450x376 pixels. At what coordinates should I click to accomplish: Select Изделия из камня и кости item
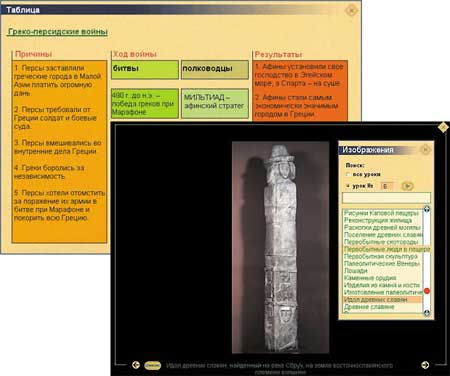pos(382,285)
